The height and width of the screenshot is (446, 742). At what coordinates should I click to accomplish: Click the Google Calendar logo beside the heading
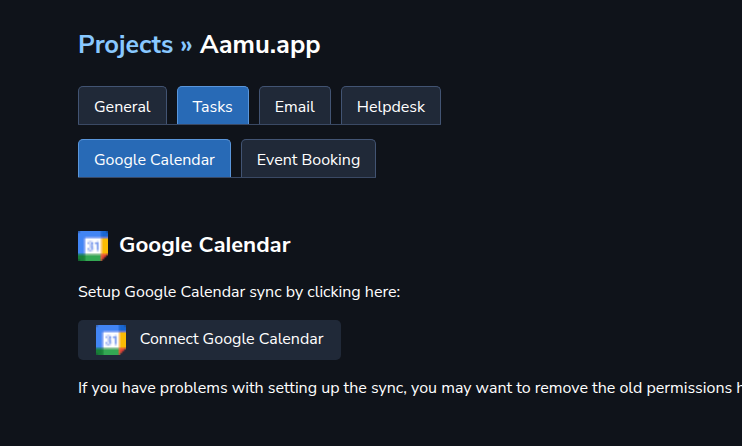tap(93, 246)
